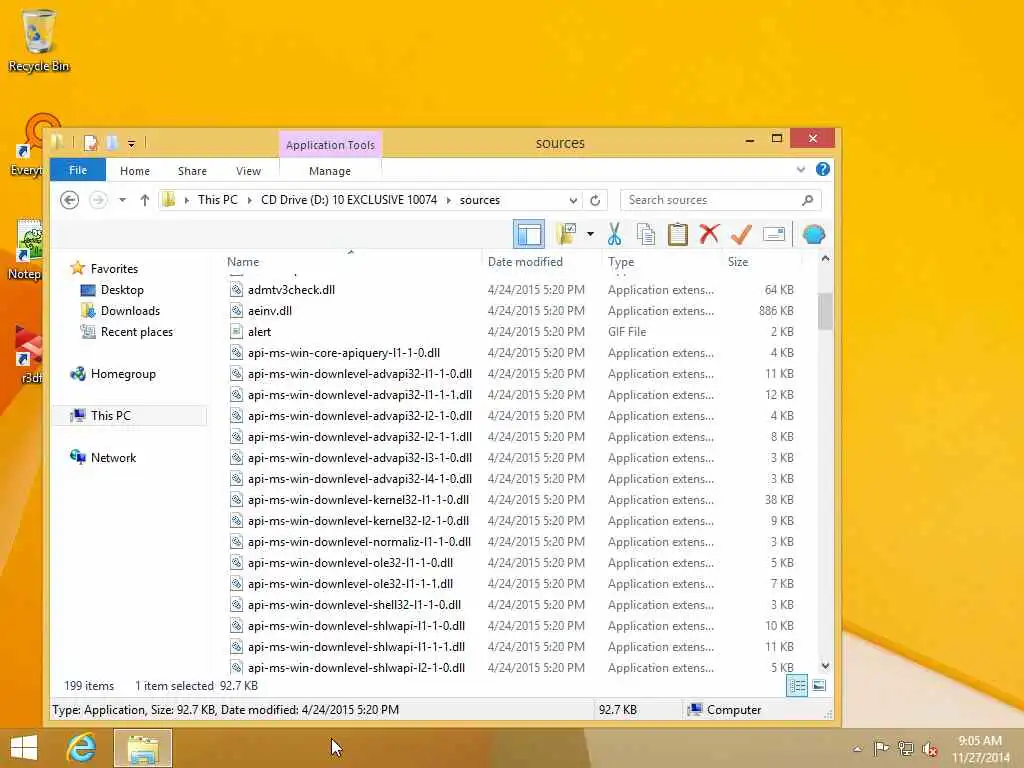Open the Quick Access Toolbar customize dropdown
The image size is (1024, 768).
131,143
